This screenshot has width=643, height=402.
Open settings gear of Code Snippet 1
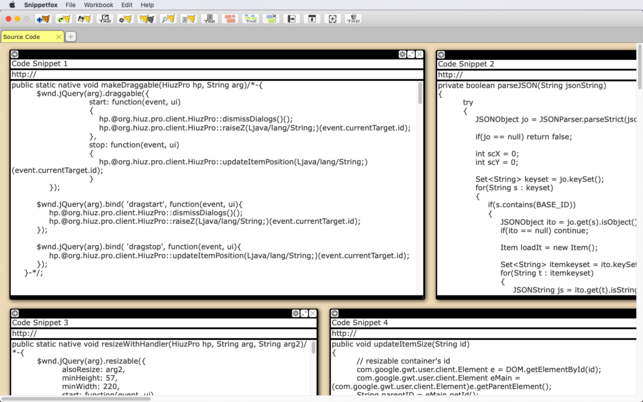[402, 54]
